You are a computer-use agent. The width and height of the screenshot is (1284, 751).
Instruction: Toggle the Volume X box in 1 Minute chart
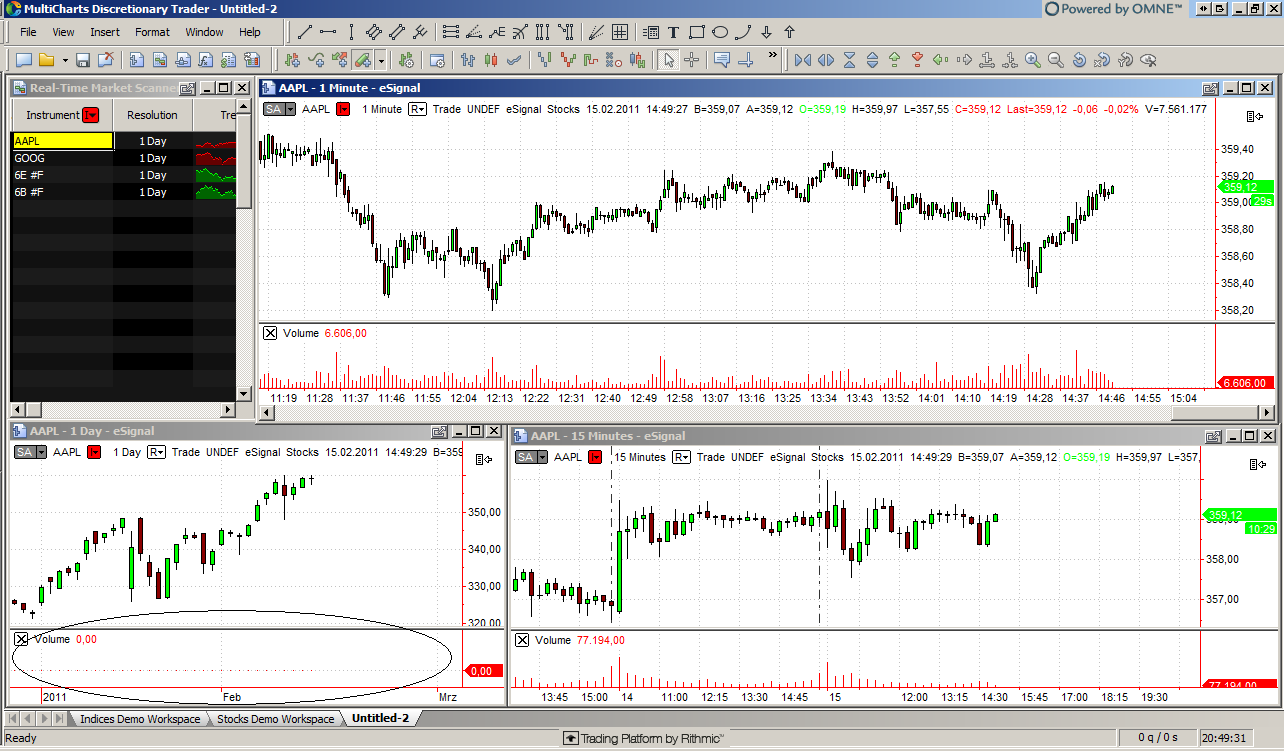(269, 333)
